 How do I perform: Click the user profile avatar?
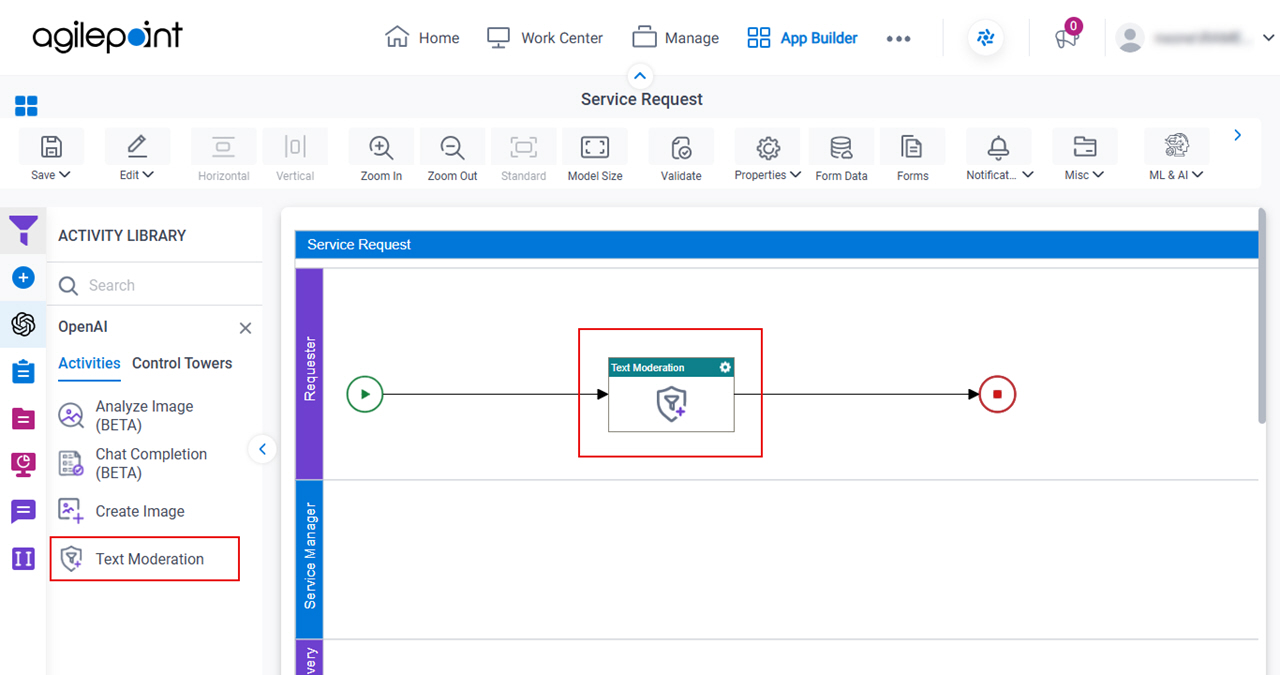click(x=1130, y=38)
